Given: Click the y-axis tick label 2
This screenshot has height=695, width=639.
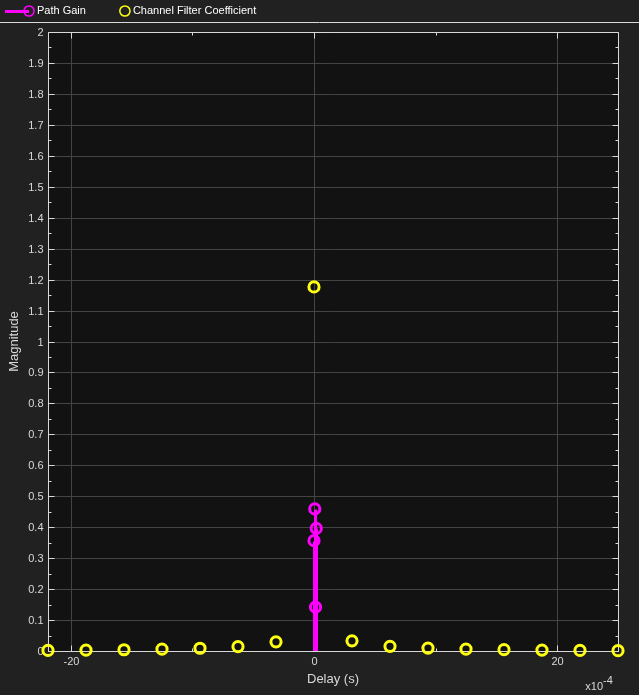Looking at the screenshot, I should coord(41,32).
